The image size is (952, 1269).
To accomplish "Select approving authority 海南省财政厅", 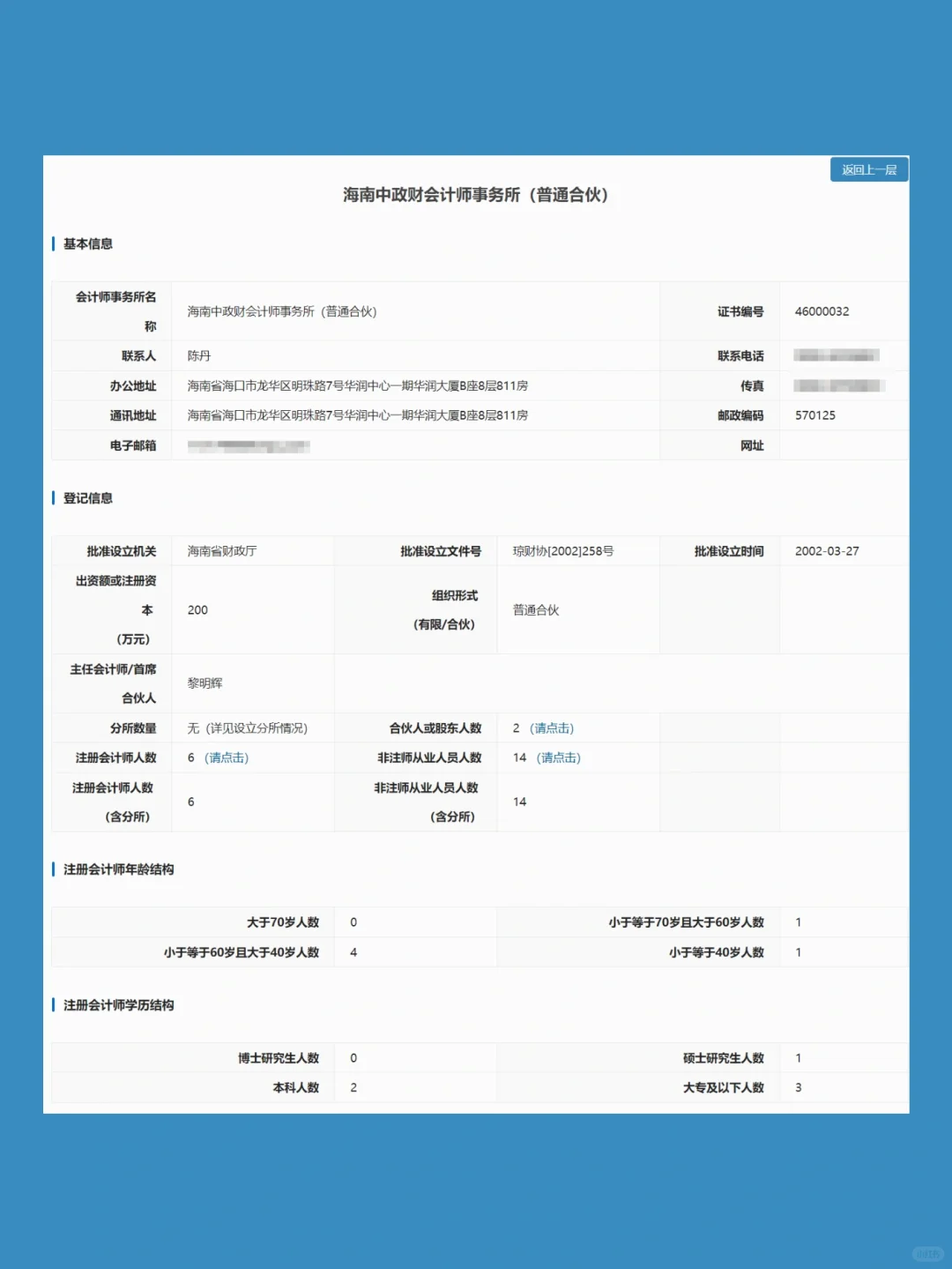I will pos(222,551).
